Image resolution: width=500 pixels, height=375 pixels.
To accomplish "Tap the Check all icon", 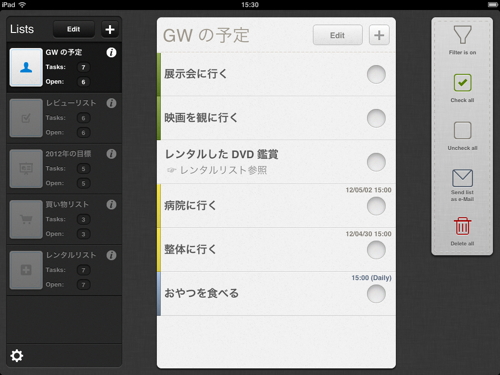I will click(462, 82).
